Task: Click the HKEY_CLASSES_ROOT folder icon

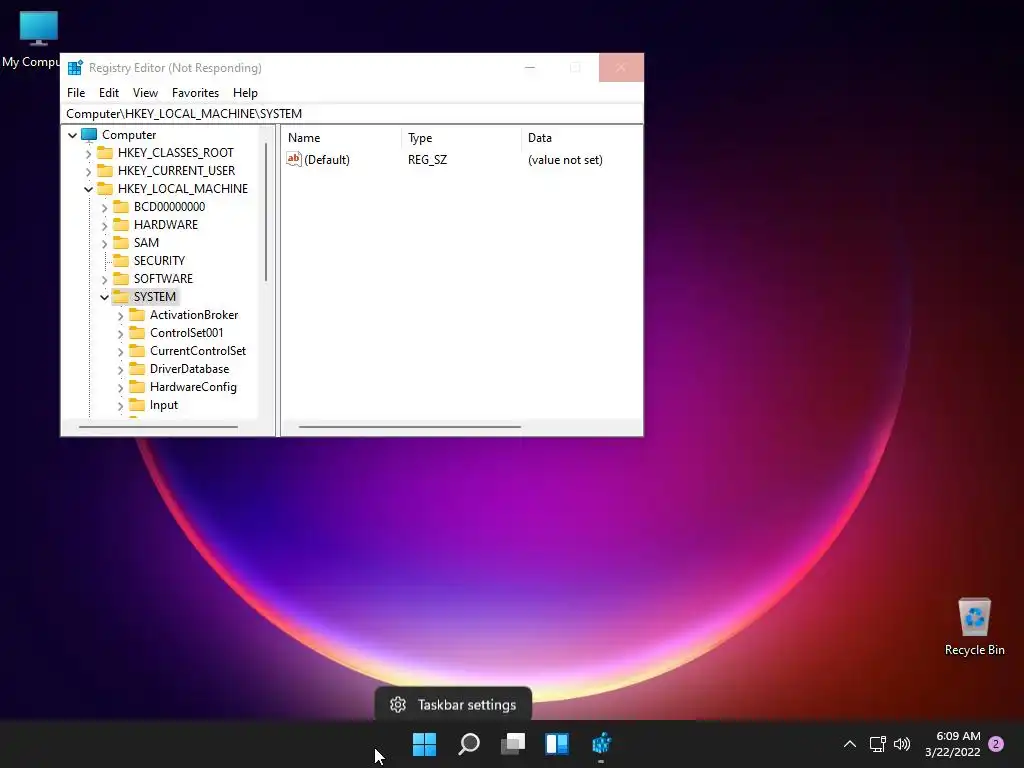Action: click(x=104, y=153)
